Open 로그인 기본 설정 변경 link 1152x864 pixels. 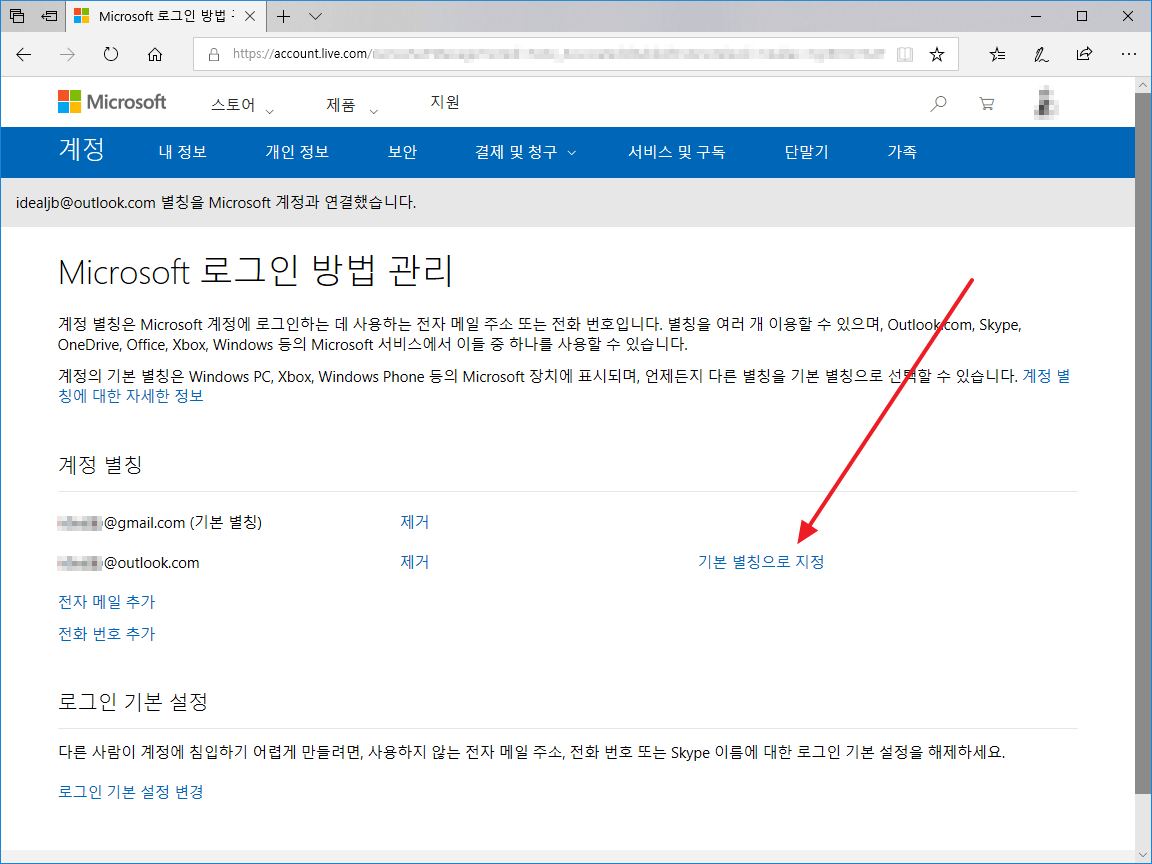tap(131, 792)
